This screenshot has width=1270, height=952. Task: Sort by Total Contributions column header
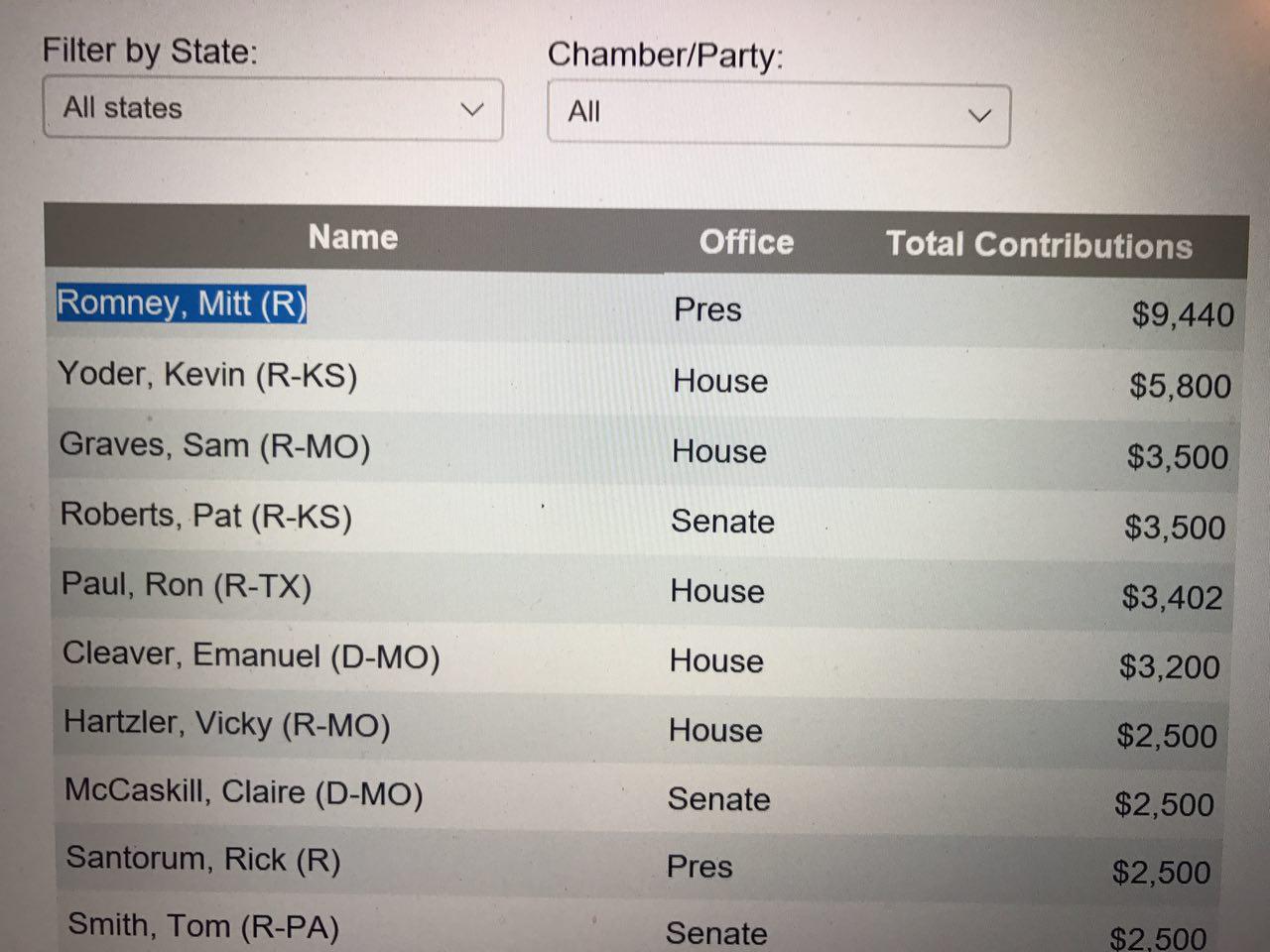click(1038, 245)
